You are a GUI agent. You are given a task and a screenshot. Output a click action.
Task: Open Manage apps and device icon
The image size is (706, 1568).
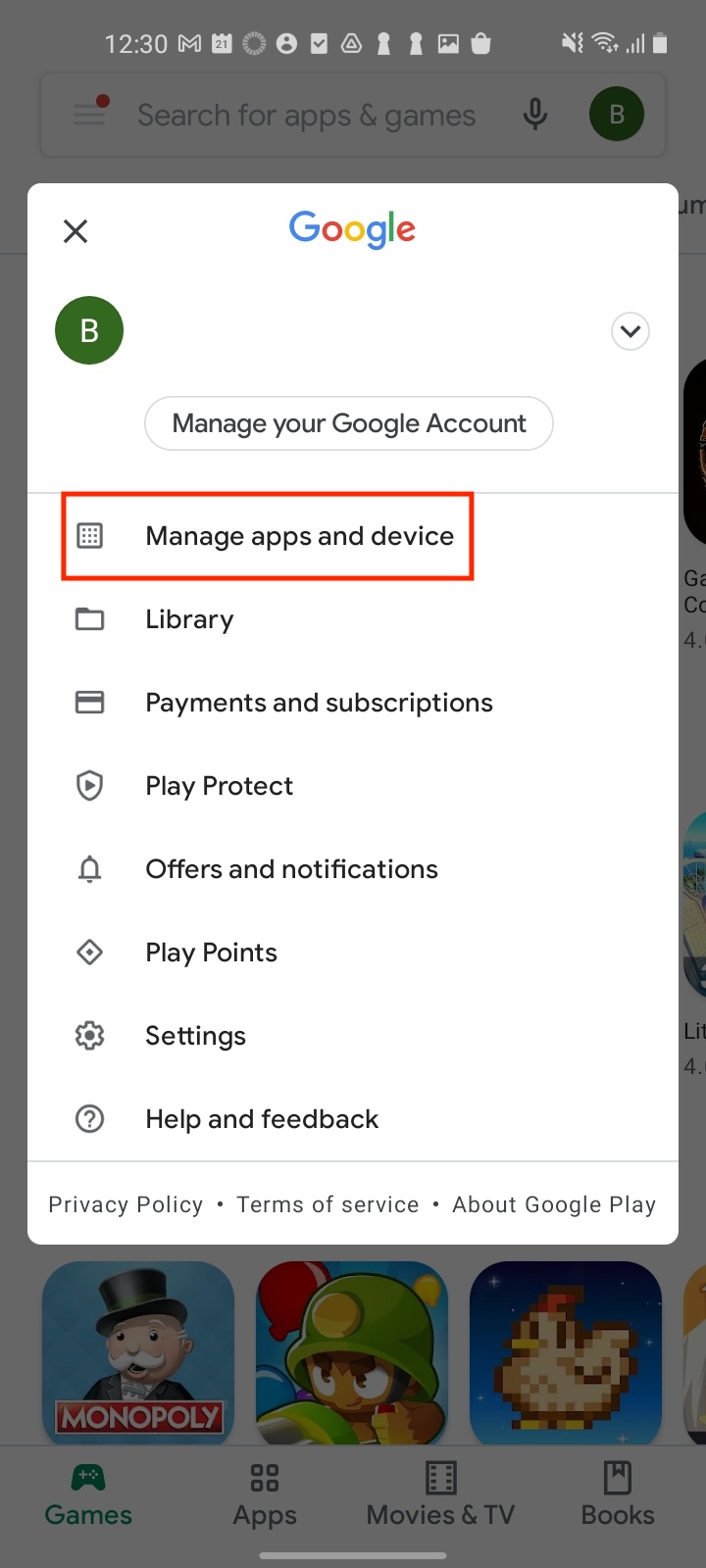(x=89, y=535)
